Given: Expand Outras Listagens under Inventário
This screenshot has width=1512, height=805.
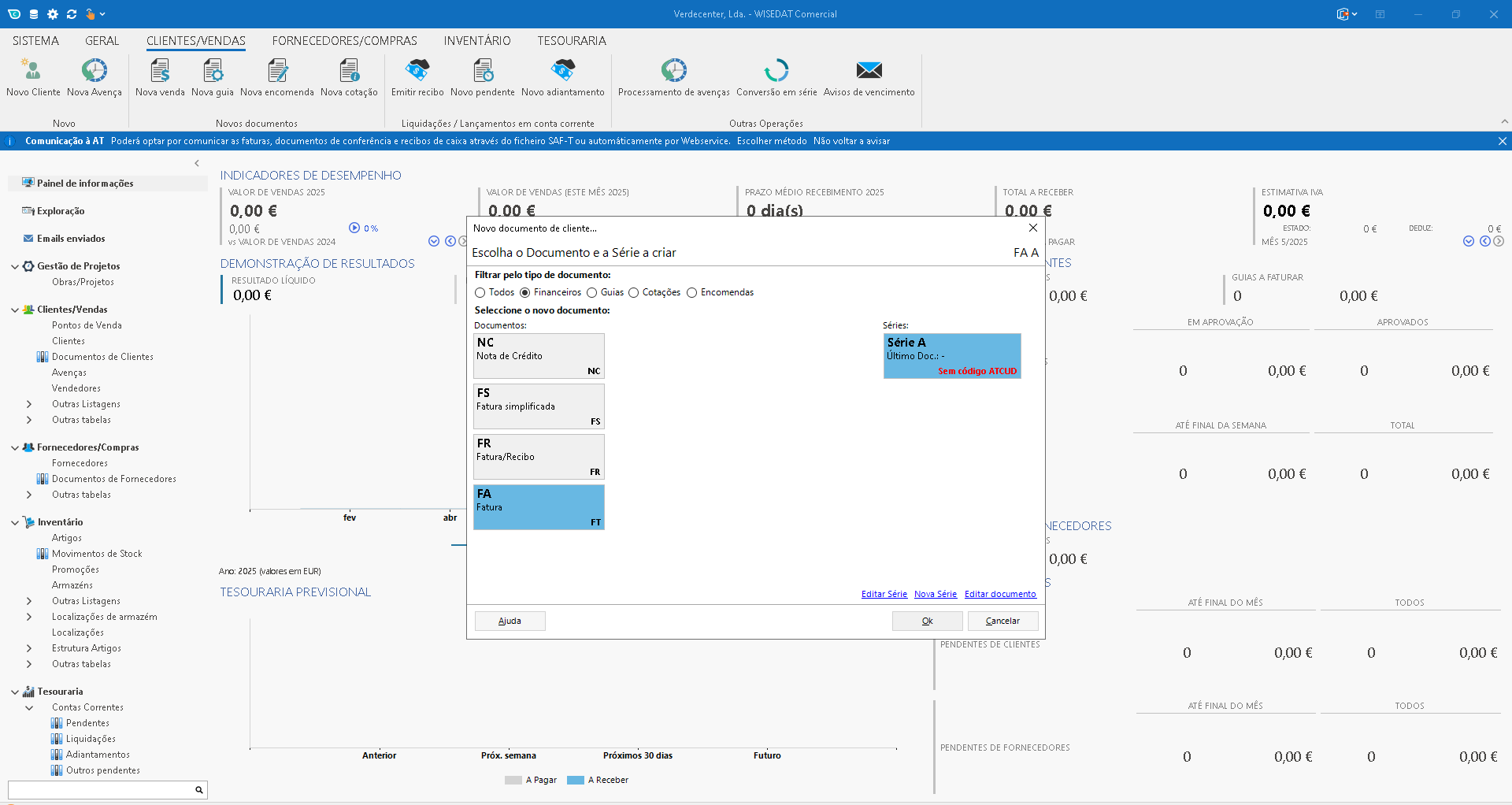Looking at the screenshot, I should (29, 602).
